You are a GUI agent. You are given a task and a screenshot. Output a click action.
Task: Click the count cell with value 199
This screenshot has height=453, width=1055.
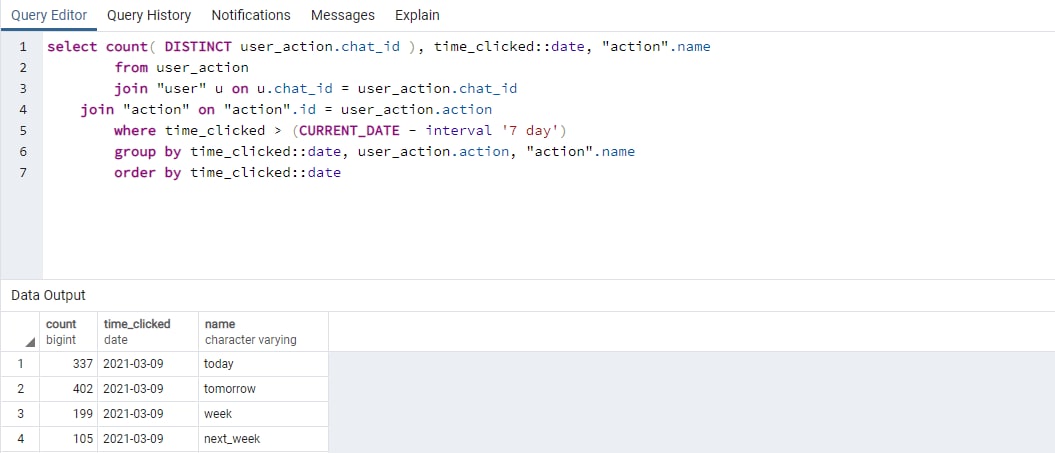(x=69, y=413)
